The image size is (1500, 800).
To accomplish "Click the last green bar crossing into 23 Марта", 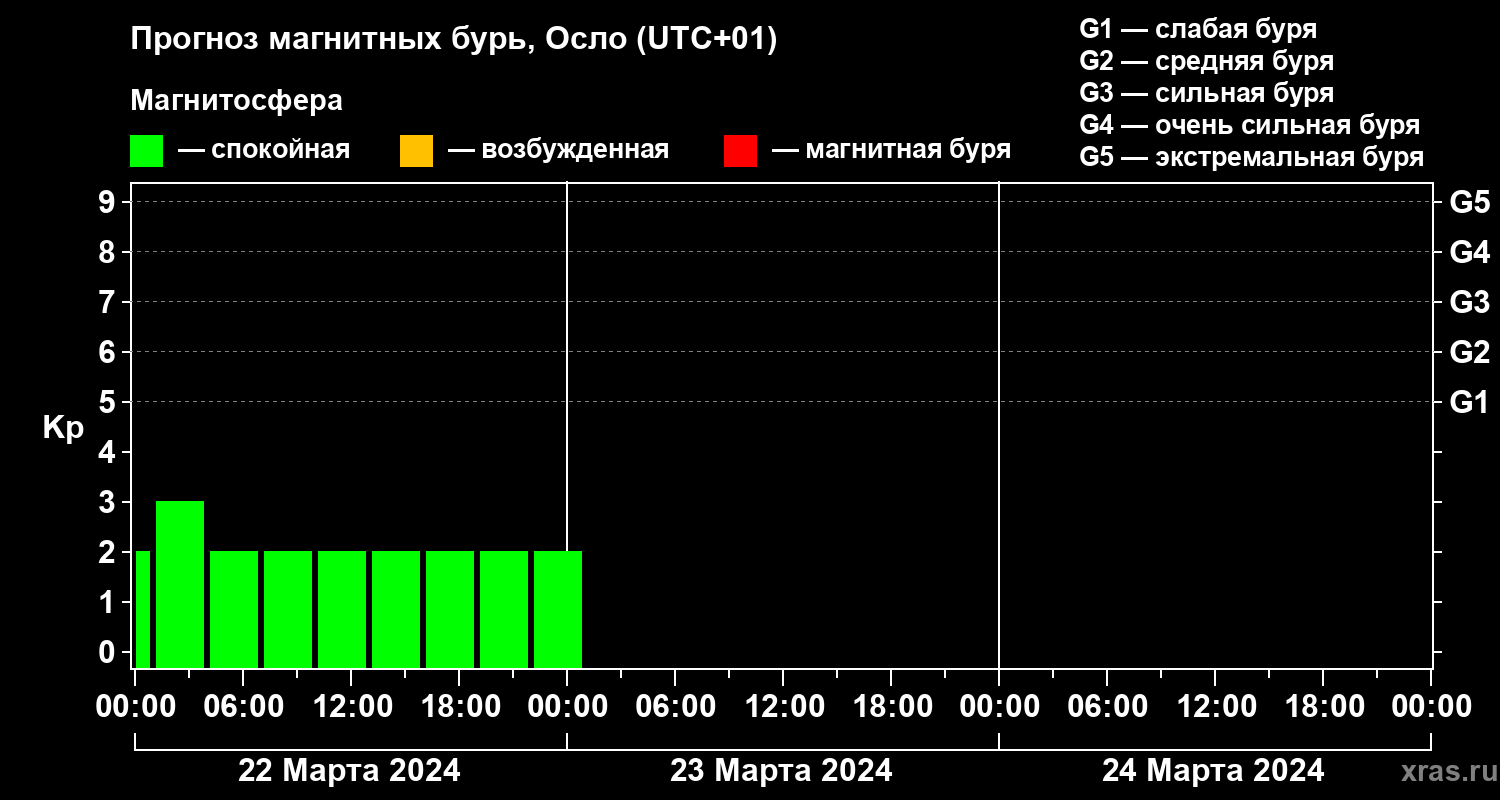I will (x=558, y=609).
